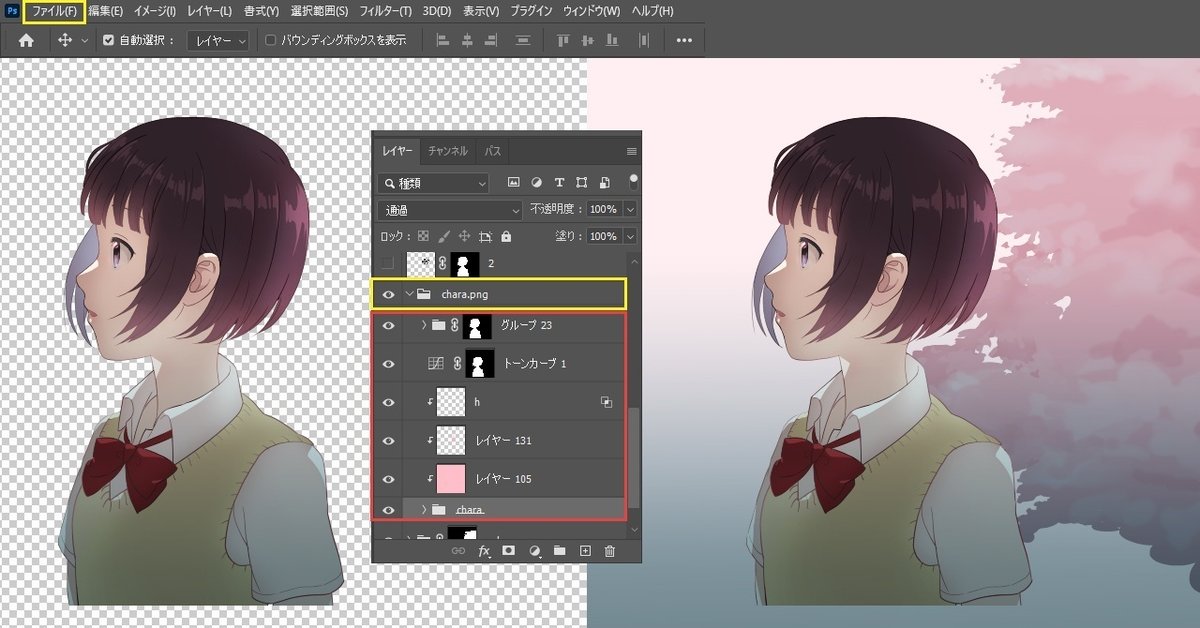
Task: Open the 塗り fill slider arrow
Action: coord(630,237)
